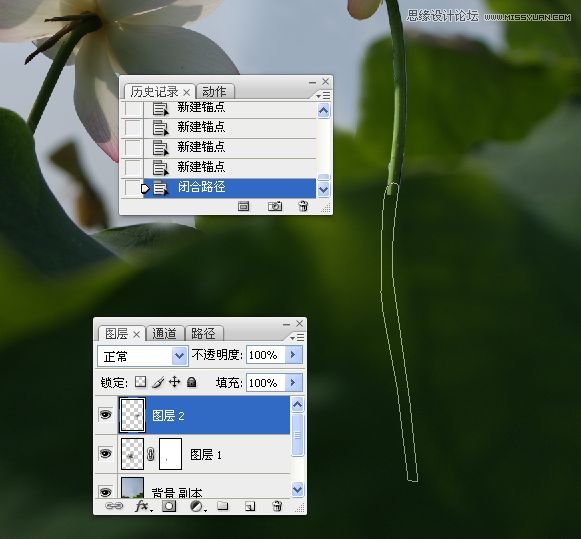Screen dimensions: 581x539
Task: Delete current state trash icon in History panel
Action: 303,206
